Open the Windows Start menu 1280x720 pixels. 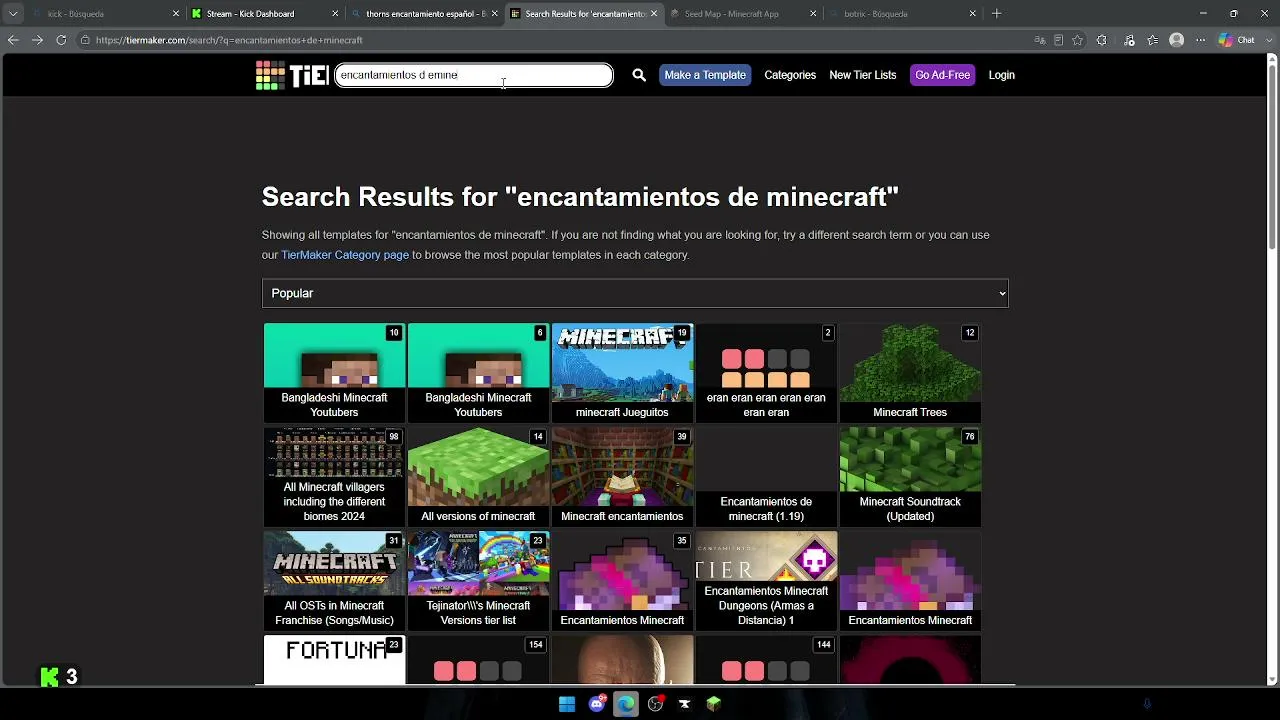tap(567, 704)
